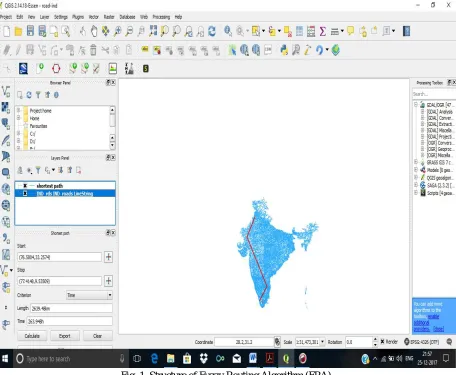Toggle visibility of shortest path layer
The width and height of the screenshot is (456, 375).
point(25,186)
